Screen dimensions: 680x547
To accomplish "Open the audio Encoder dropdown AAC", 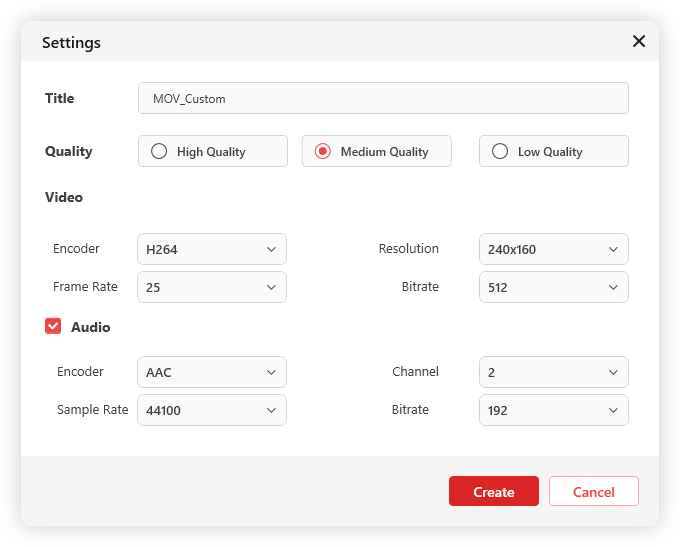I will coord(212,372).
